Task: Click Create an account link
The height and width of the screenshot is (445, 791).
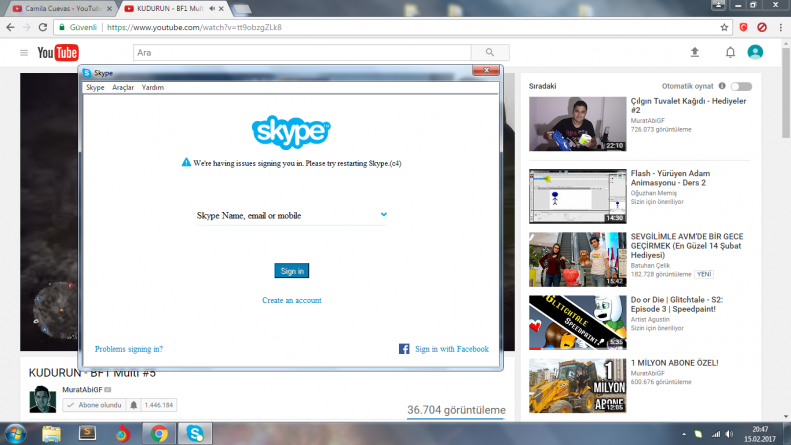Action: [x=292, y=300]
